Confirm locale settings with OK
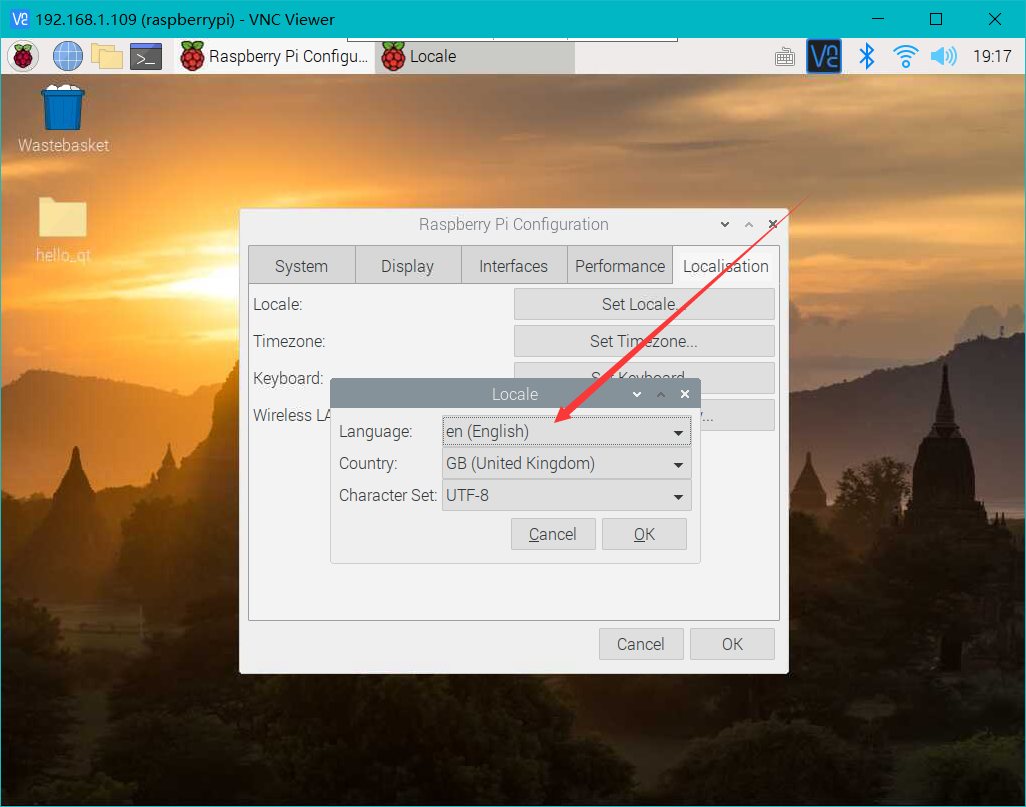 [x=644, y=533]
